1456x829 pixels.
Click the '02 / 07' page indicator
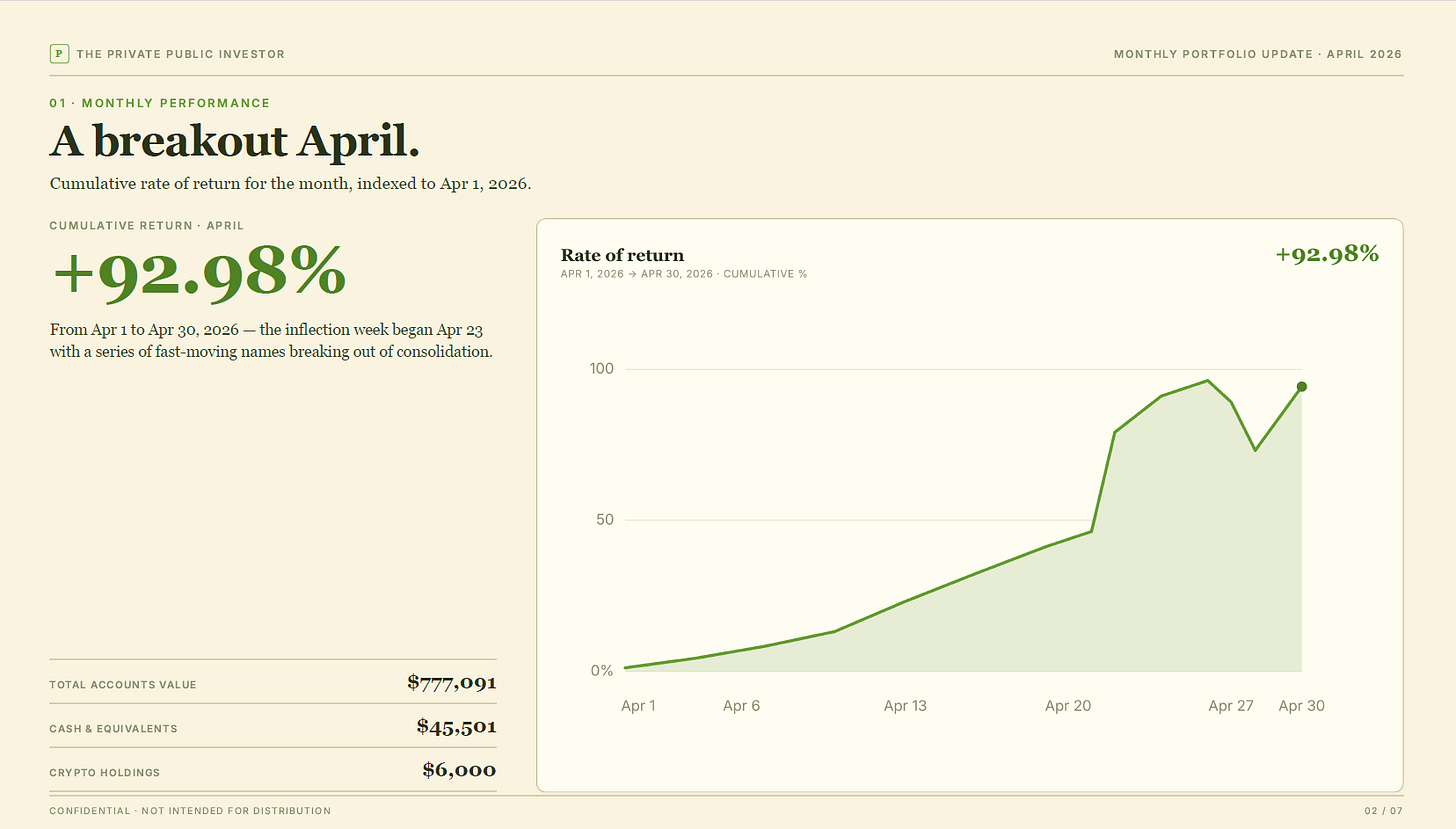click(x=1384, y=811)
